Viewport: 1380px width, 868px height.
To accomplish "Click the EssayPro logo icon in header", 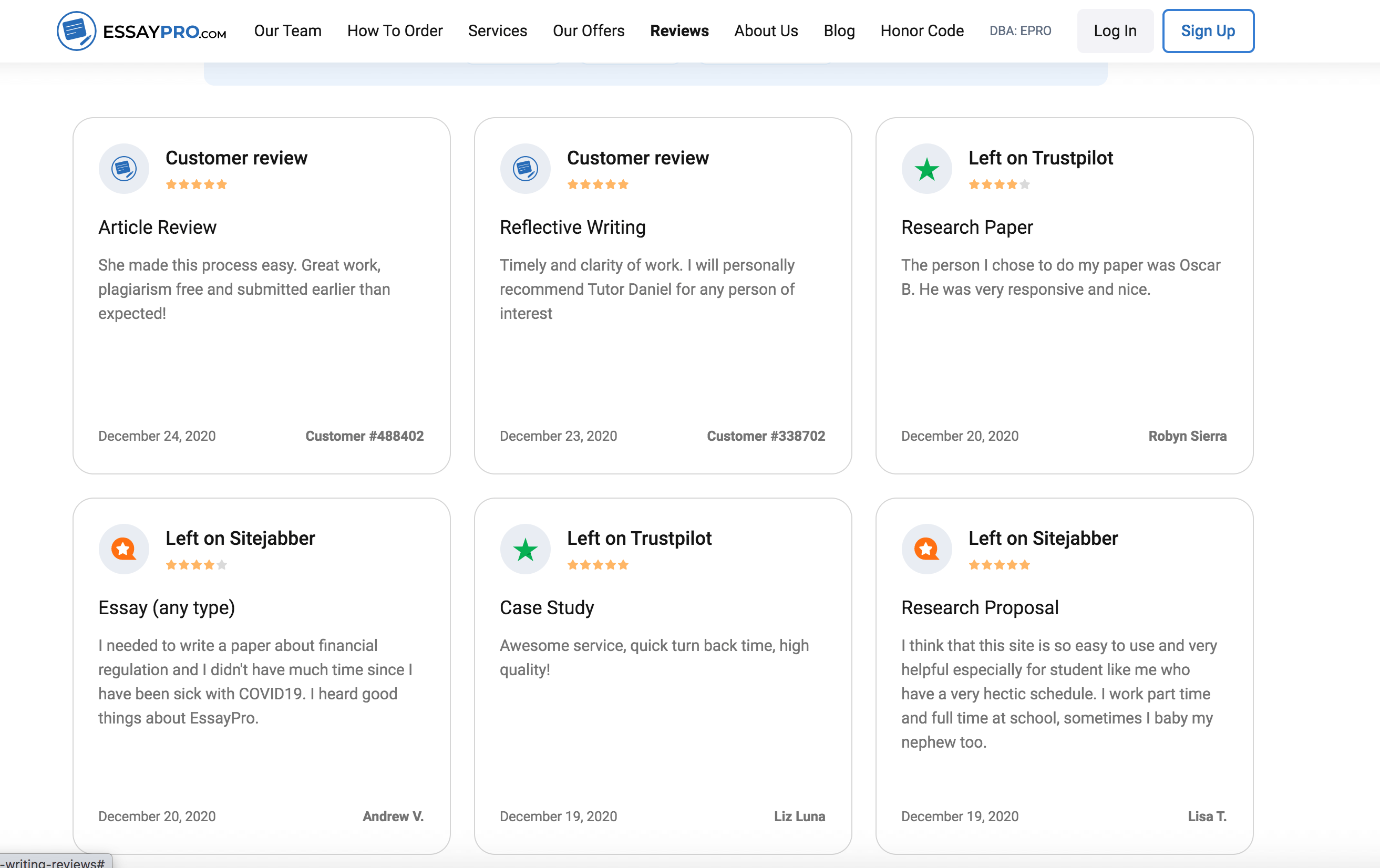I will click(76, 31).
